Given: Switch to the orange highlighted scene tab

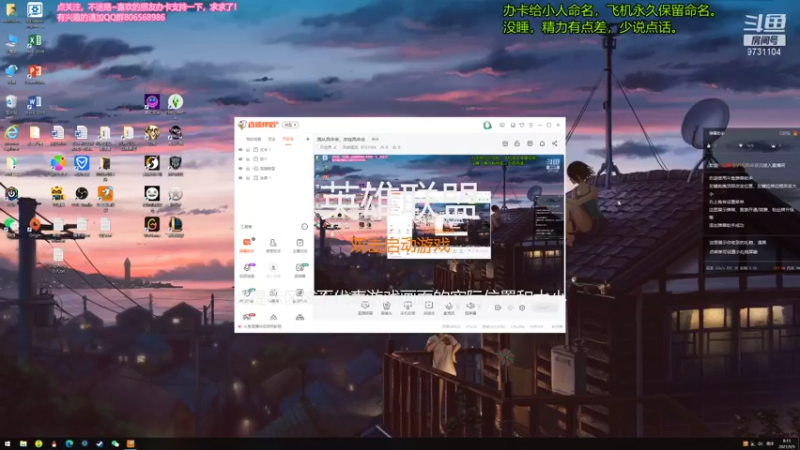Looking at the screenshot, I should [x=288, y=139].
